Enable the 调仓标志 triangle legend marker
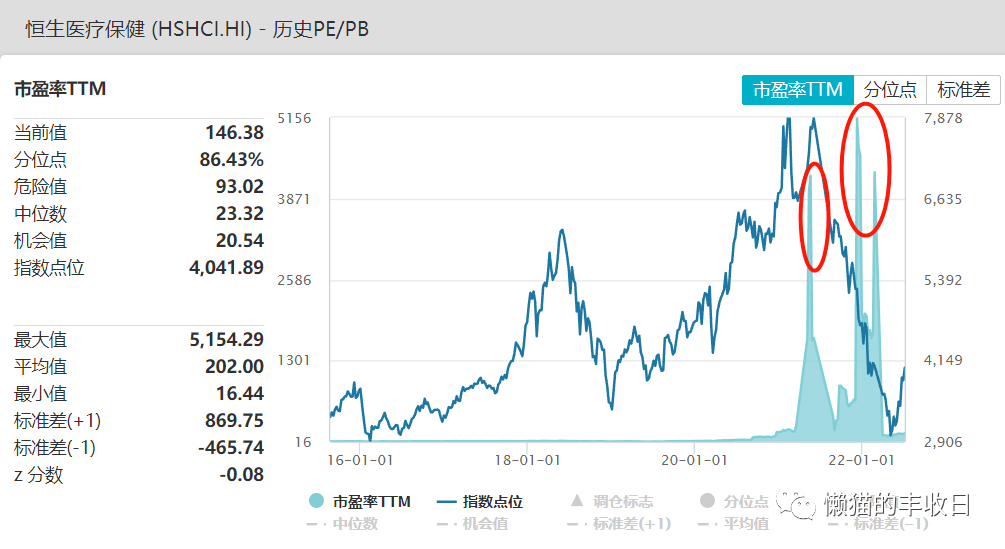Image resolution: width=1005 pixels, height=549 pixels. [611, 502]
